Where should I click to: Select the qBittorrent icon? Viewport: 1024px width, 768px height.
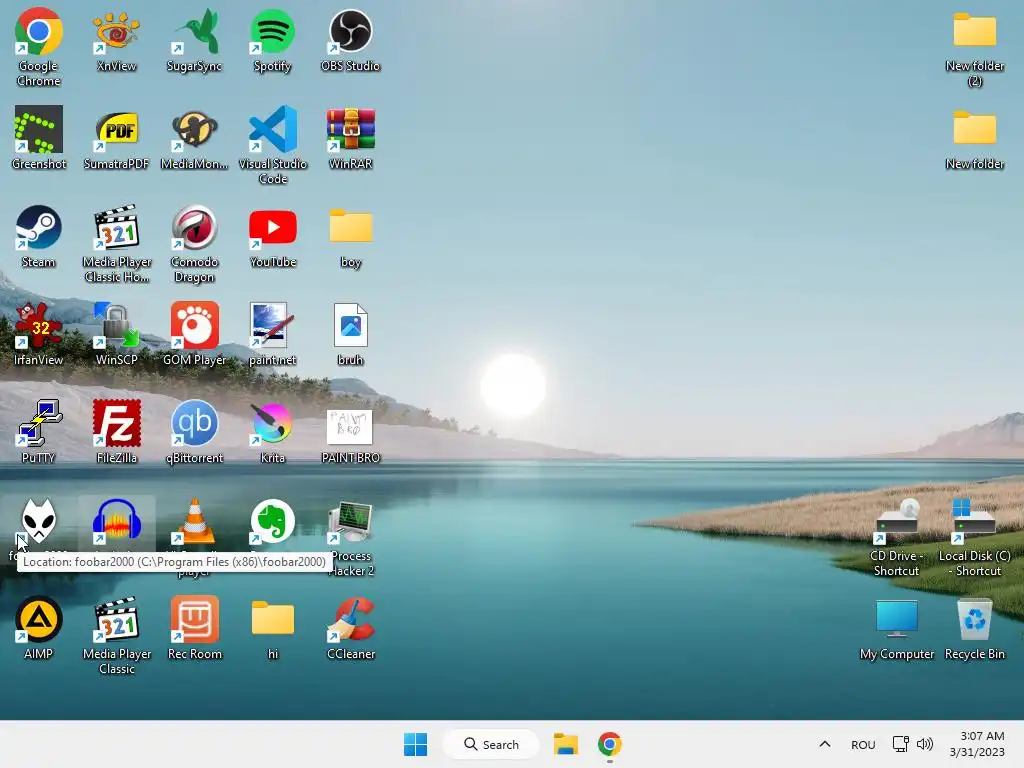point(195,423)
